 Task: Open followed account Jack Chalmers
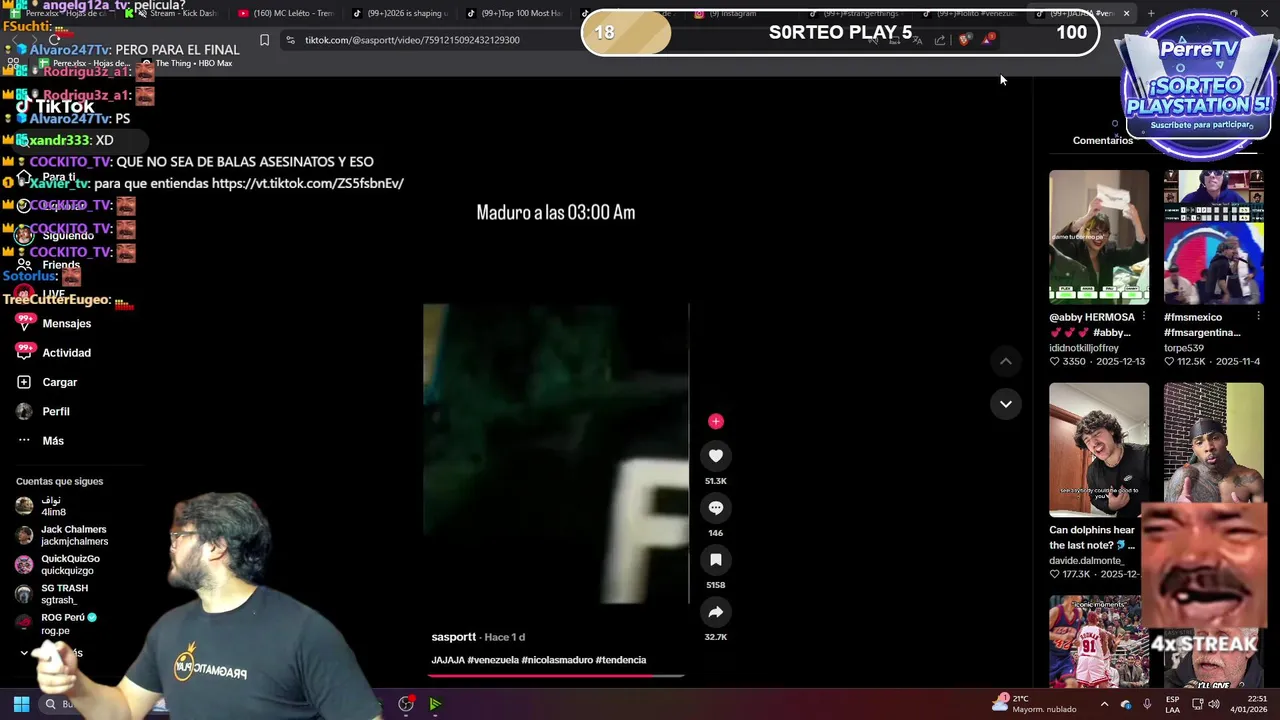tap(62, 535)
